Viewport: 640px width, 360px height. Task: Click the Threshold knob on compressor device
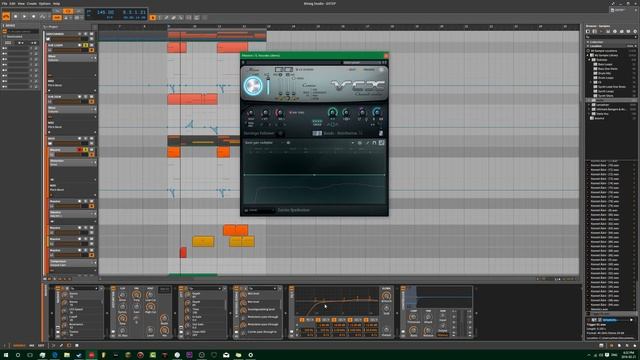click(x=413, y=317)
